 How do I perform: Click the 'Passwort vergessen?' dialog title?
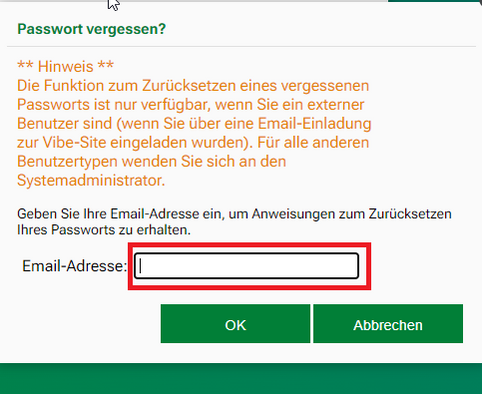[91, 29]
